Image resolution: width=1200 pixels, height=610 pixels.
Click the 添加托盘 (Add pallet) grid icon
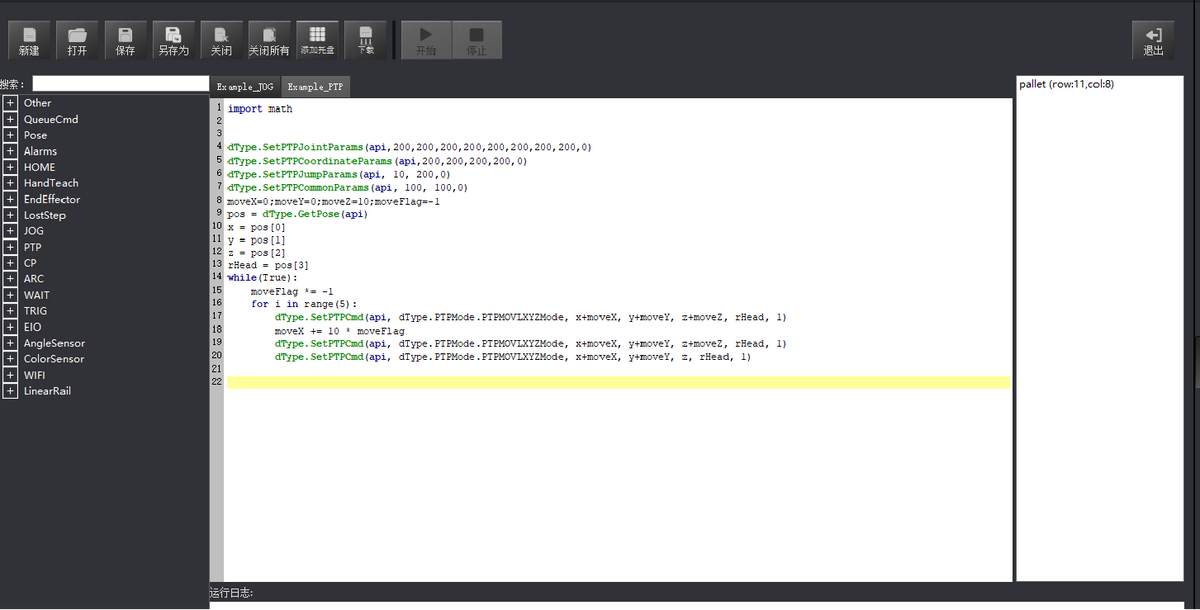(x=317, y=40)
